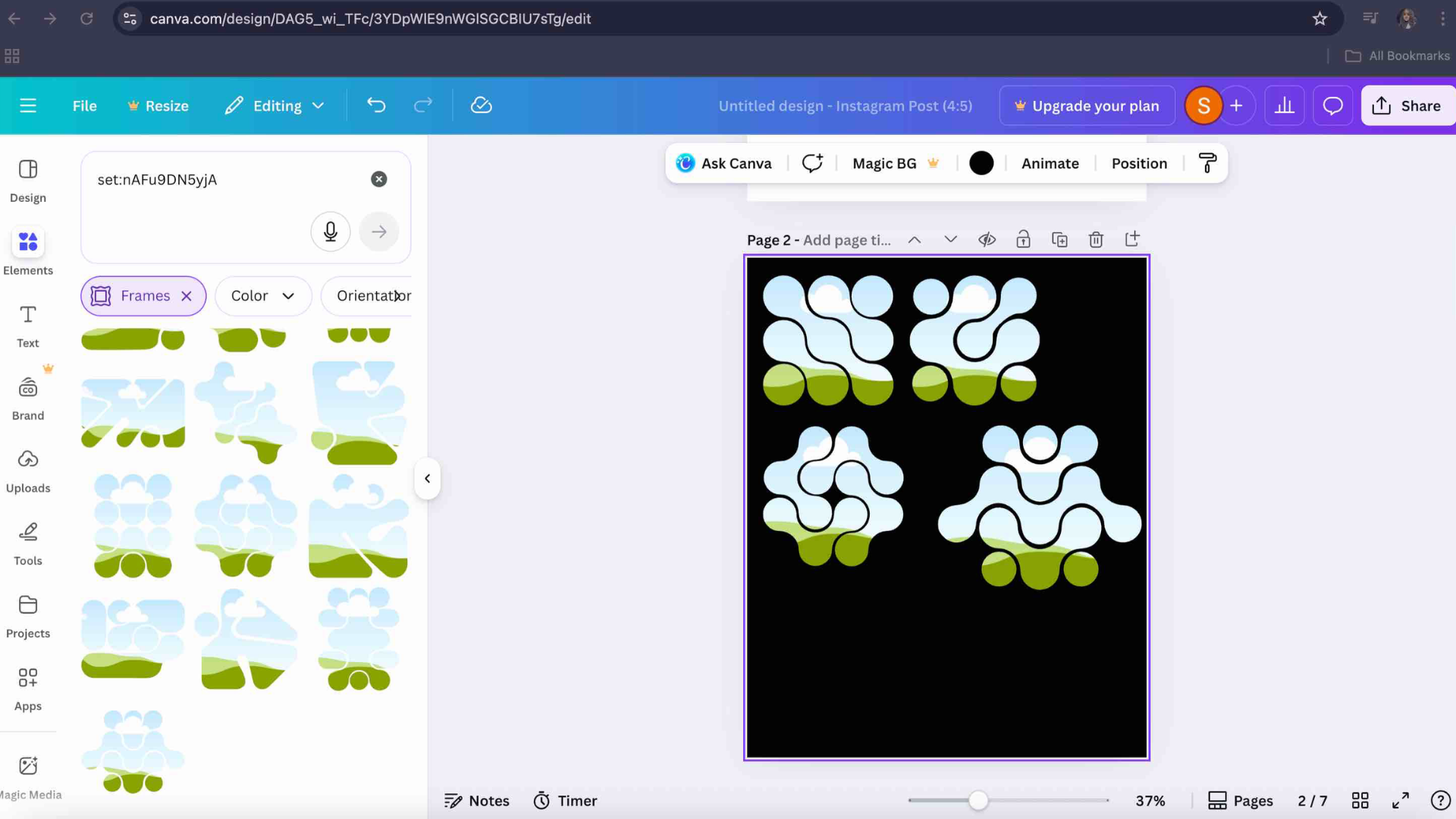Expand the Color filter dropdown
This screenshot has height=819, width=1456.
point(262,296)
